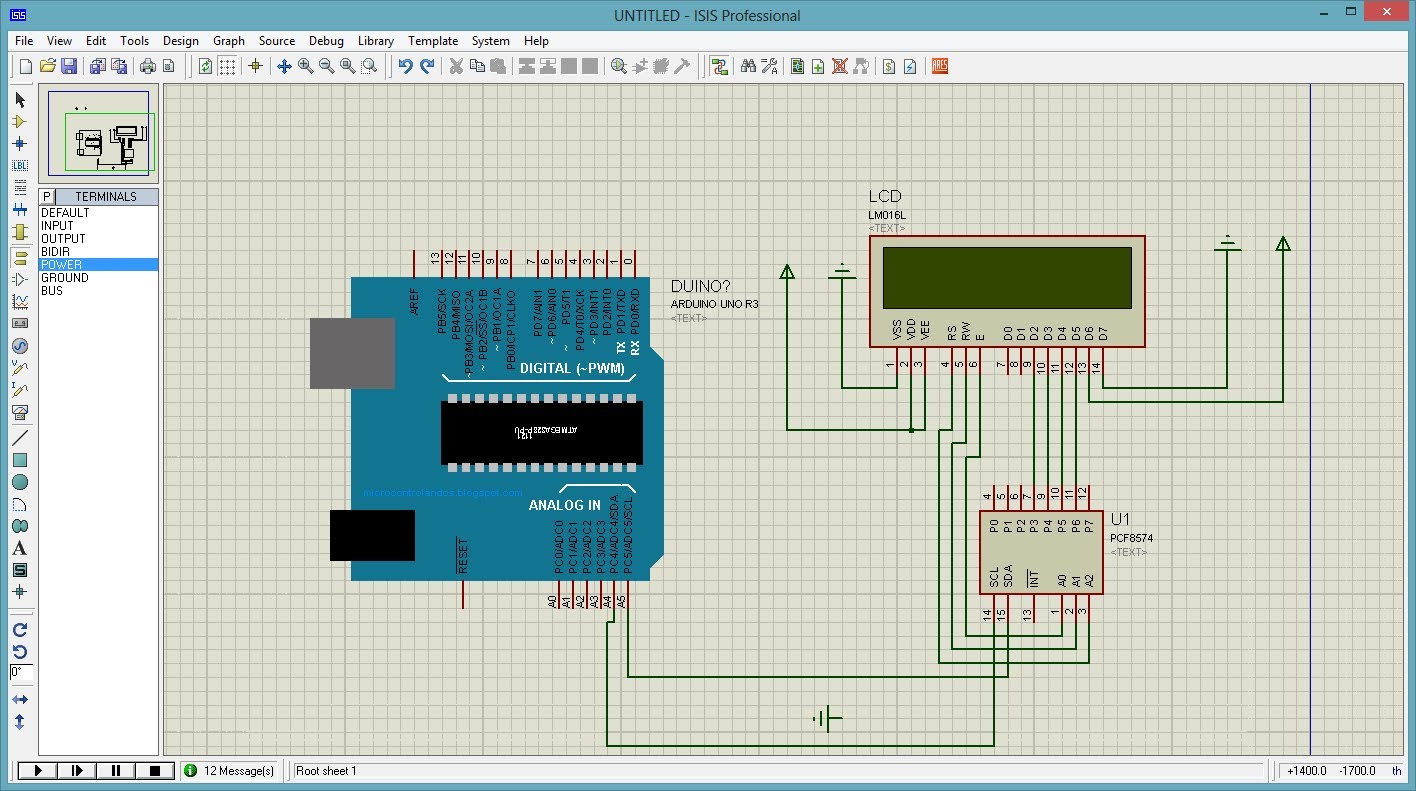
Task: Select the PCF8574 chip U1
Action: click(x=1041, y=553)
